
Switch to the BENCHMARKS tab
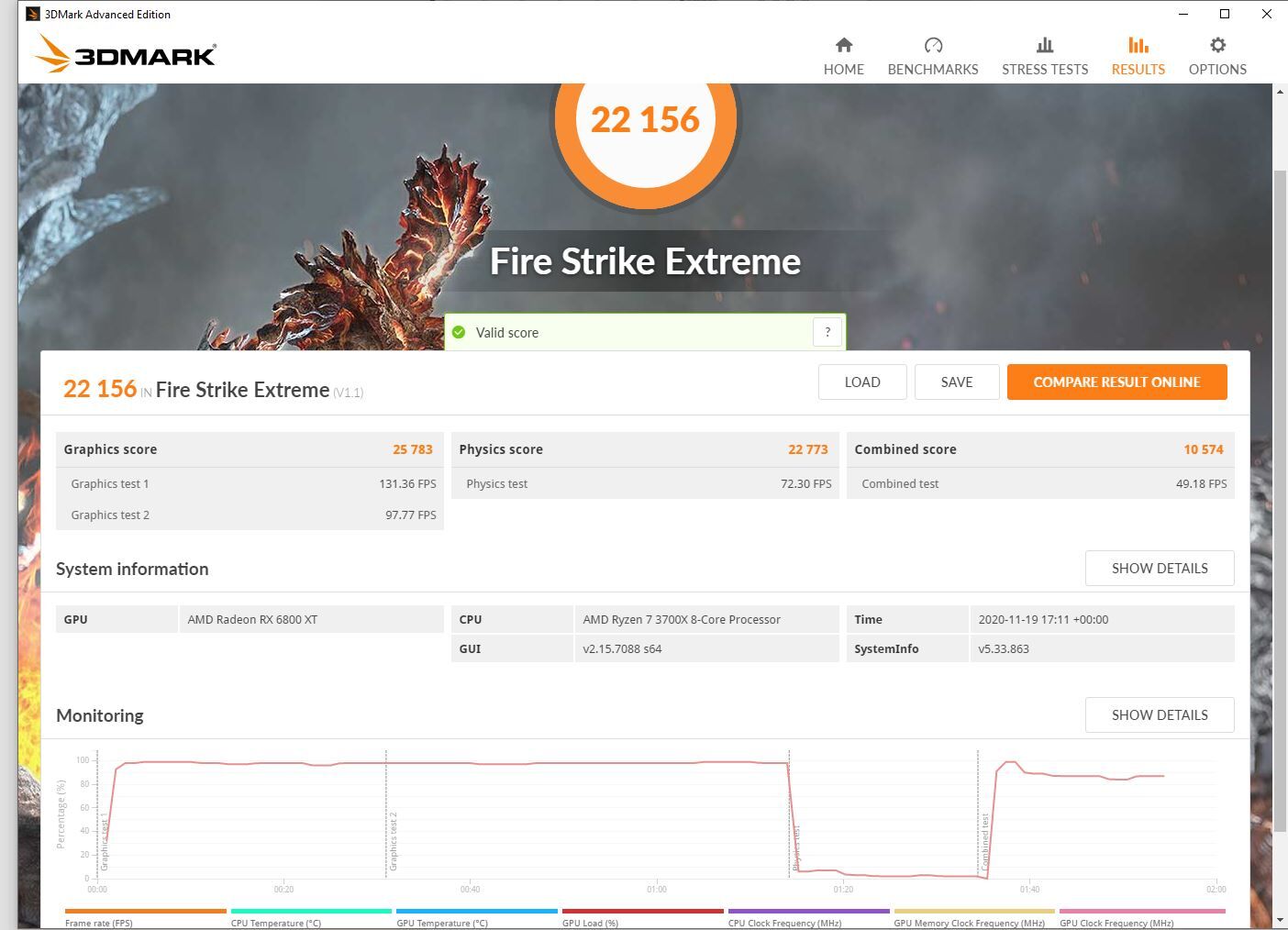pyautogui.click(x=932, y=56)
